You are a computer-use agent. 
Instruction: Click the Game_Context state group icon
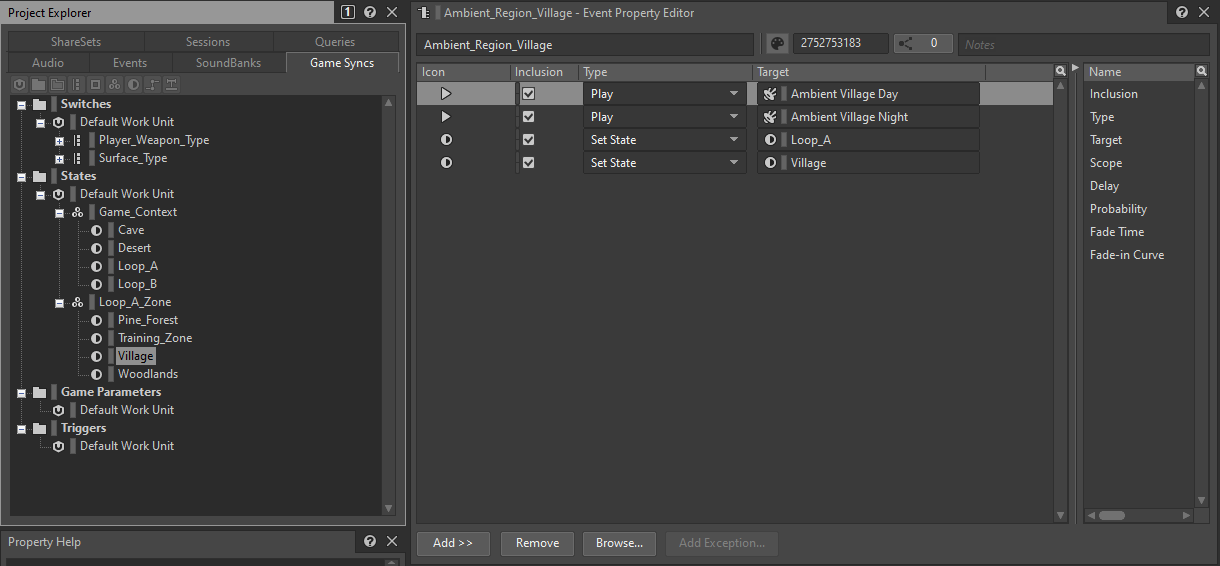click(77, 212)
